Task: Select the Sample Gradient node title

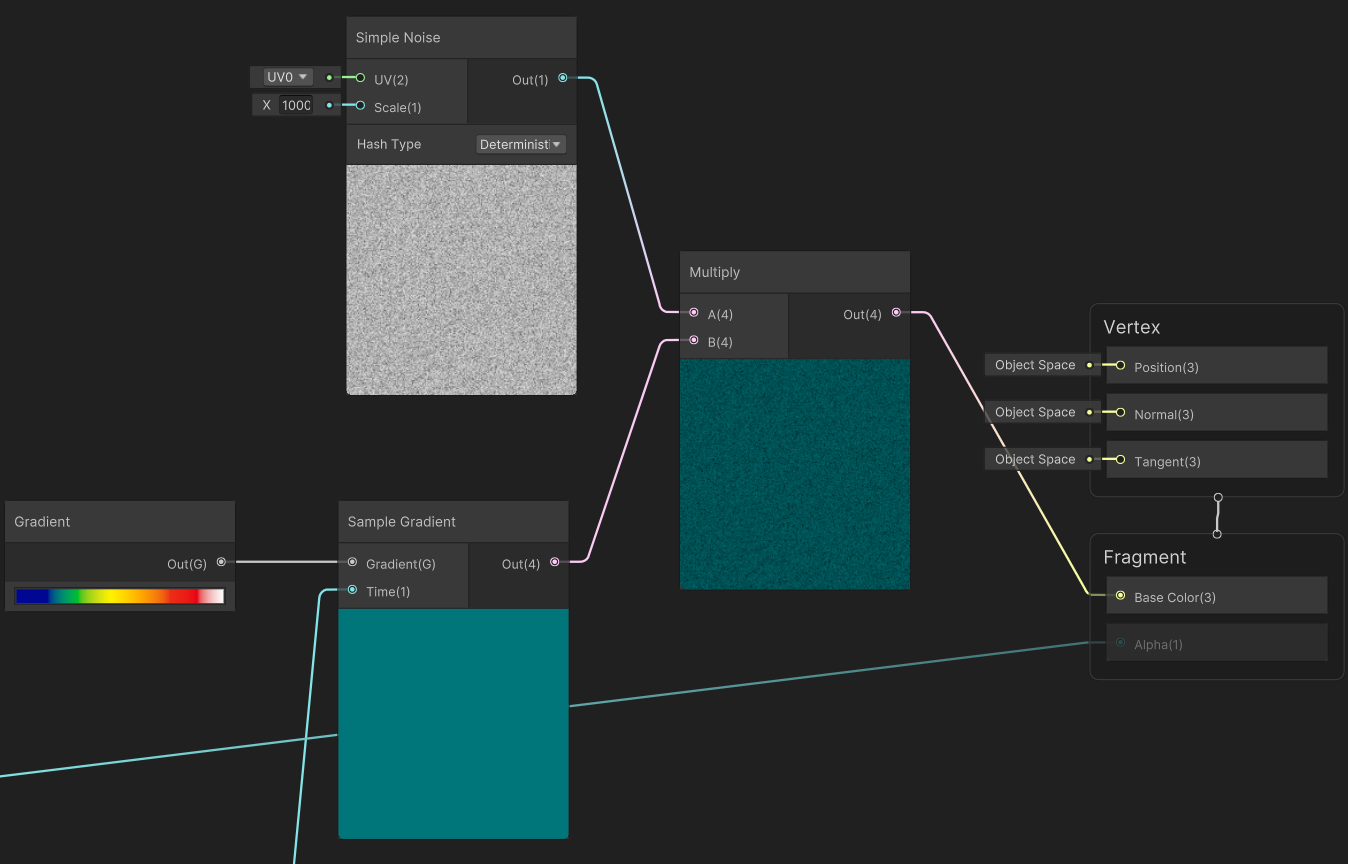Action: point(401,522)
